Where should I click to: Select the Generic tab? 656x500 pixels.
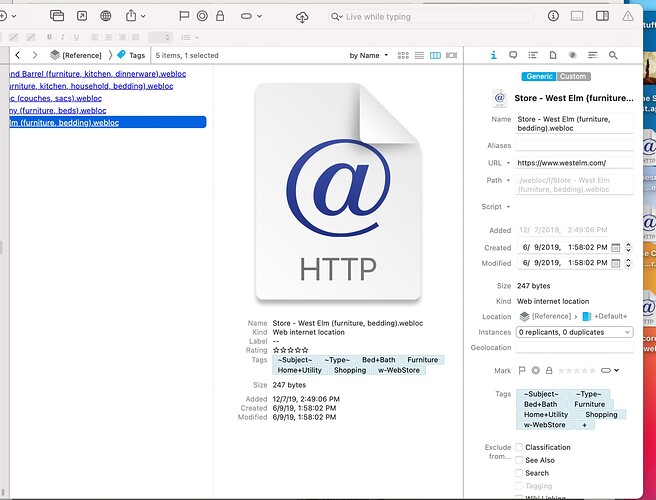point(539,76)
